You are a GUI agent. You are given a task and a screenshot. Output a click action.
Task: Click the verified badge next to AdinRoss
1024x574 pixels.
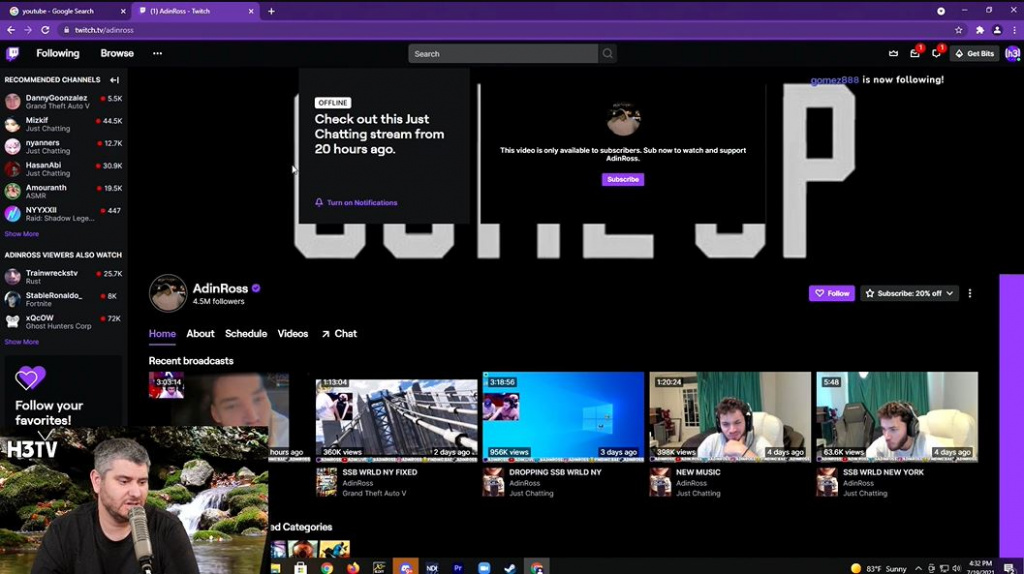pos(256,288)
